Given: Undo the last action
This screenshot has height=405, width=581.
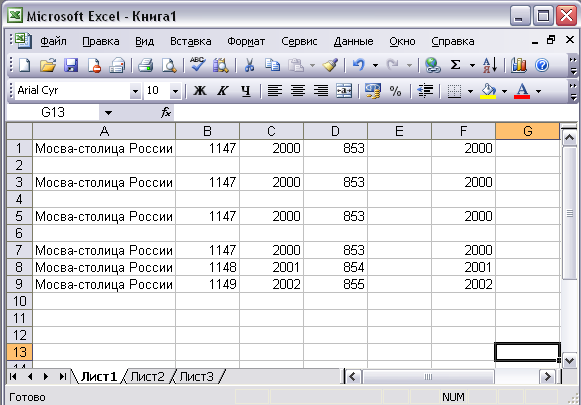Looking at the screenshot, I should (x=359, y=65).
